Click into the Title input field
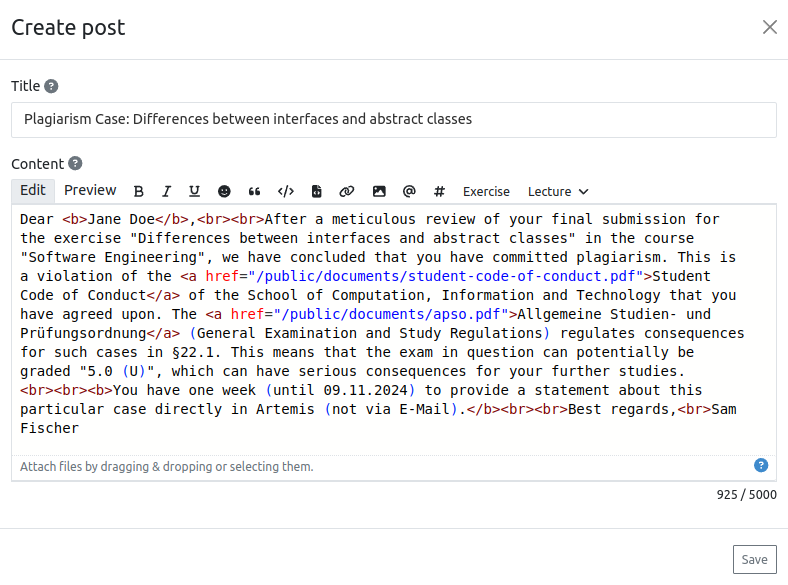The image size is (788, 585). 394,119
